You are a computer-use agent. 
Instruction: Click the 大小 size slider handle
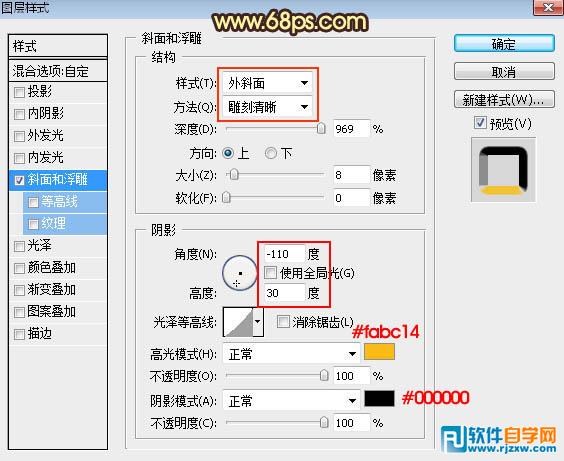(234, 175)
